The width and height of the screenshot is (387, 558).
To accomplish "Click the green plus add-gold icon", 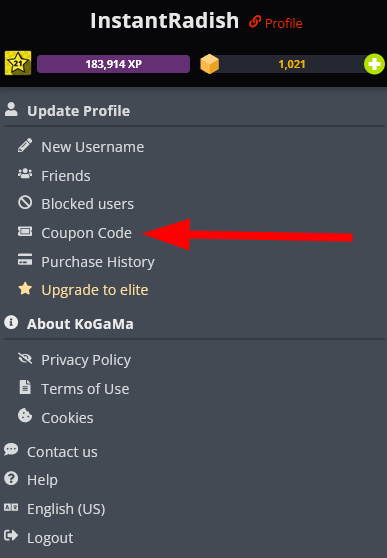I will (374, 64).
